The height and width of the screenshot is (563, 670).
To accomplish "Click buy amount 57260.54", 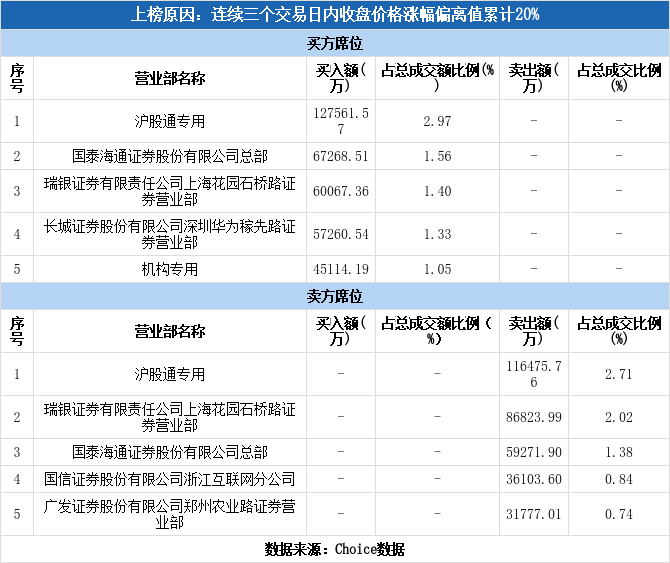I will tap(341, 234).
